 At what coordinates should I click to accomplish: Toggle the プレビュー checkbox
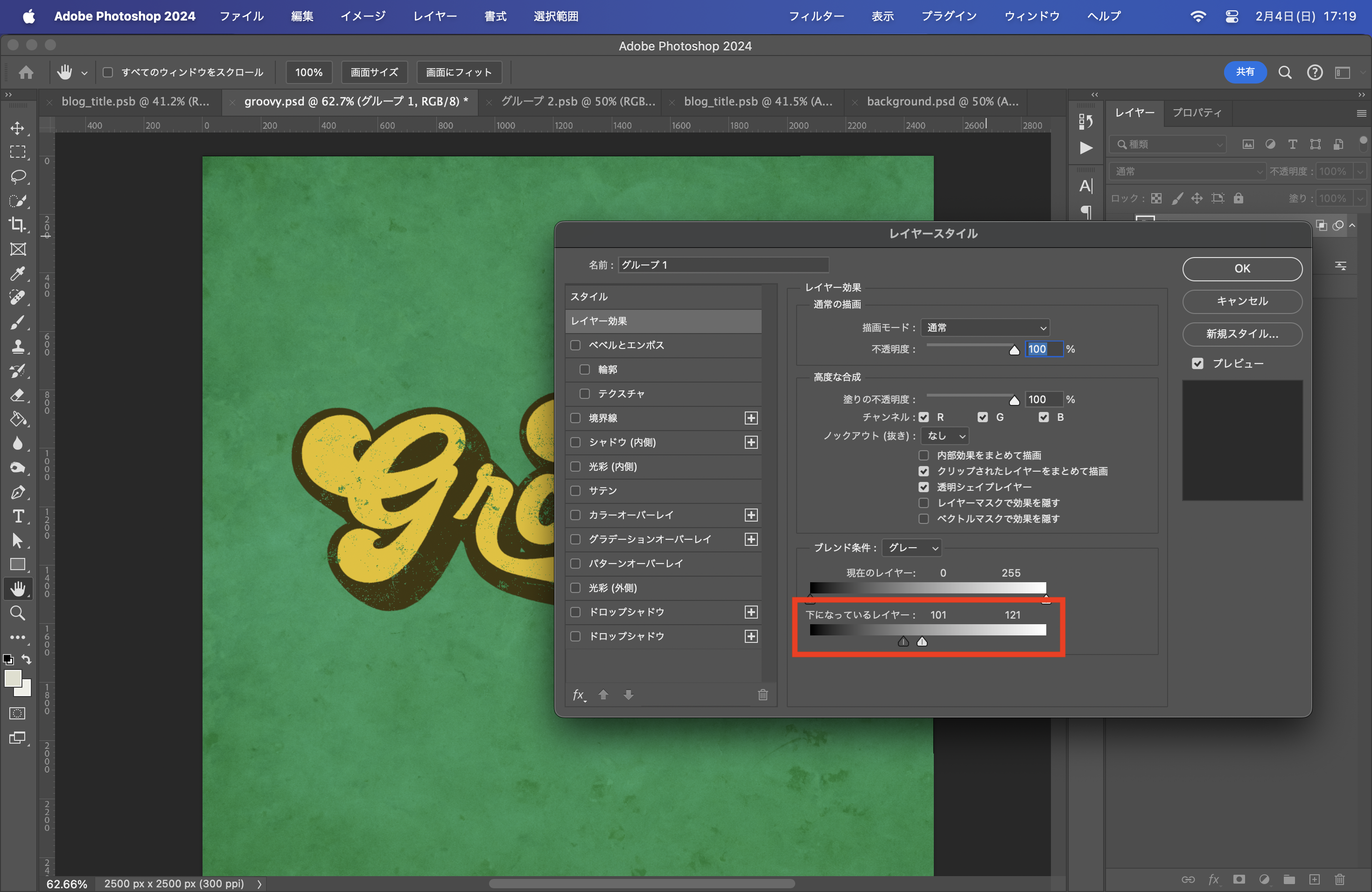tap(1197, 363)
